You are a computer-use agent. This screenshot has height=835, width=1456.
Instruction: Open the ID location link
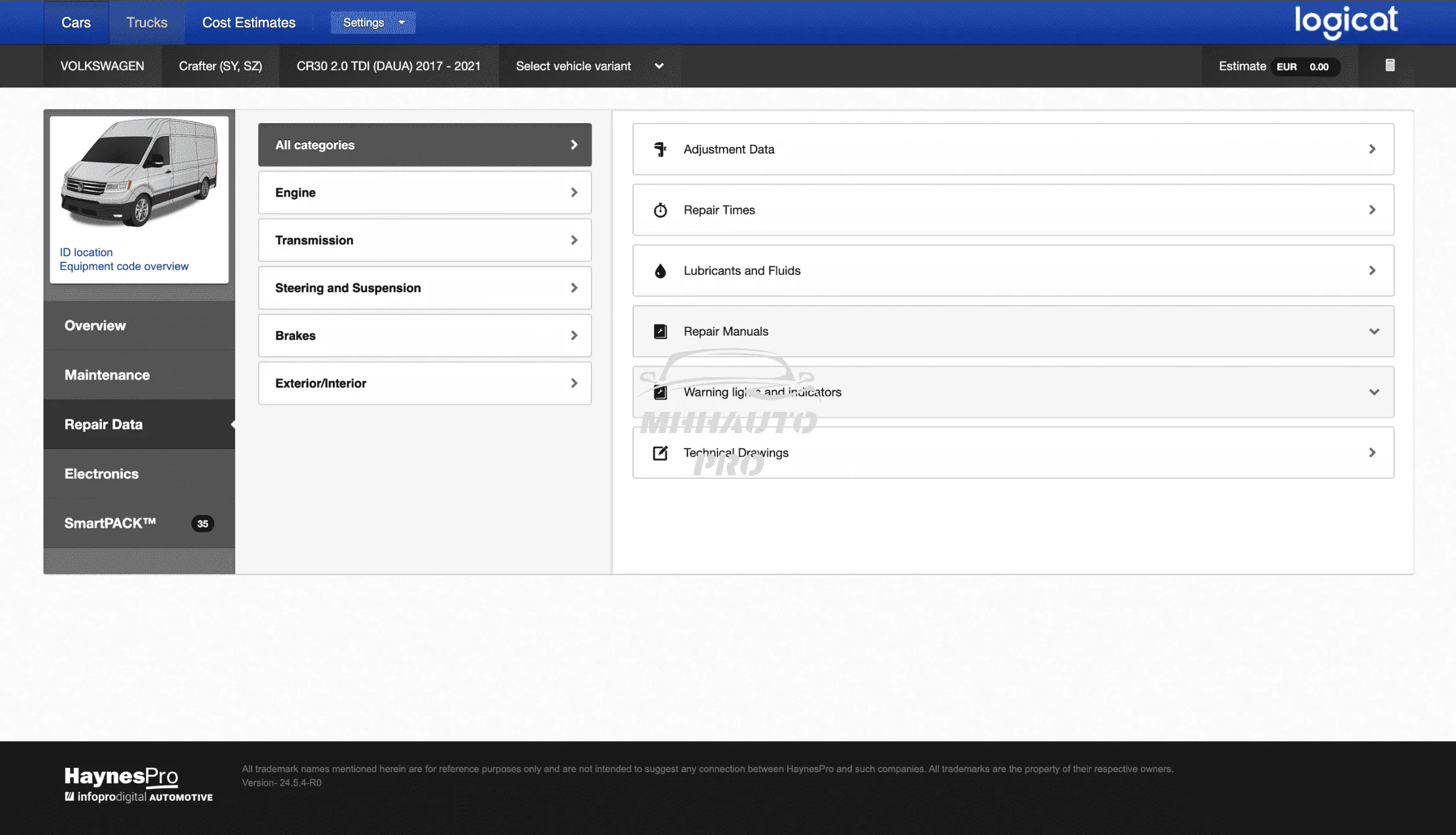(86, 252)
